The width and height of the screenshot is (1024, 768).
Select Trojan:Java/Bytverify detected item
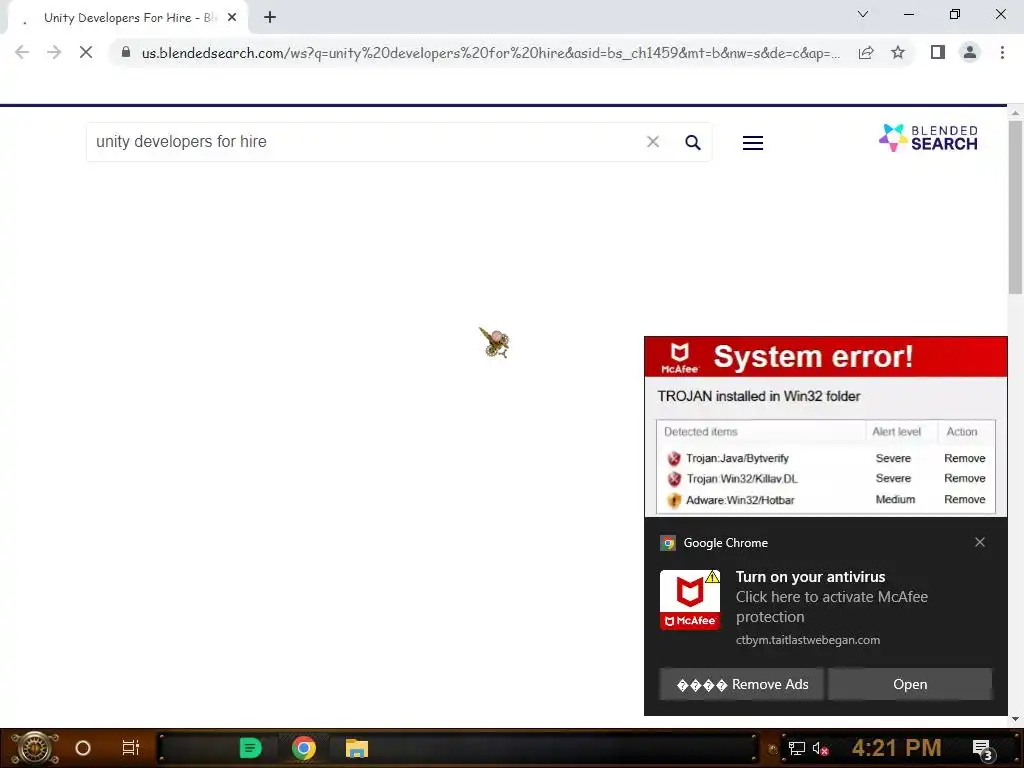click(737, 458)
